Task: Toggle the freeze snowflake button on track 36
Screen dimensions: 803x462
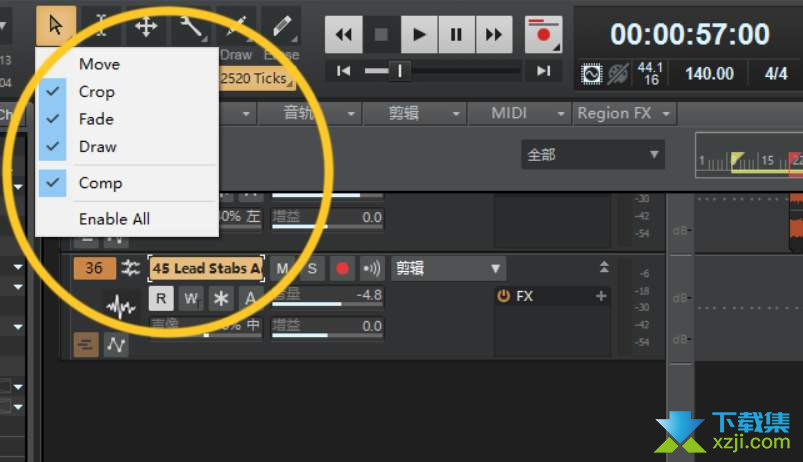Action: click(x=221, y=298)
